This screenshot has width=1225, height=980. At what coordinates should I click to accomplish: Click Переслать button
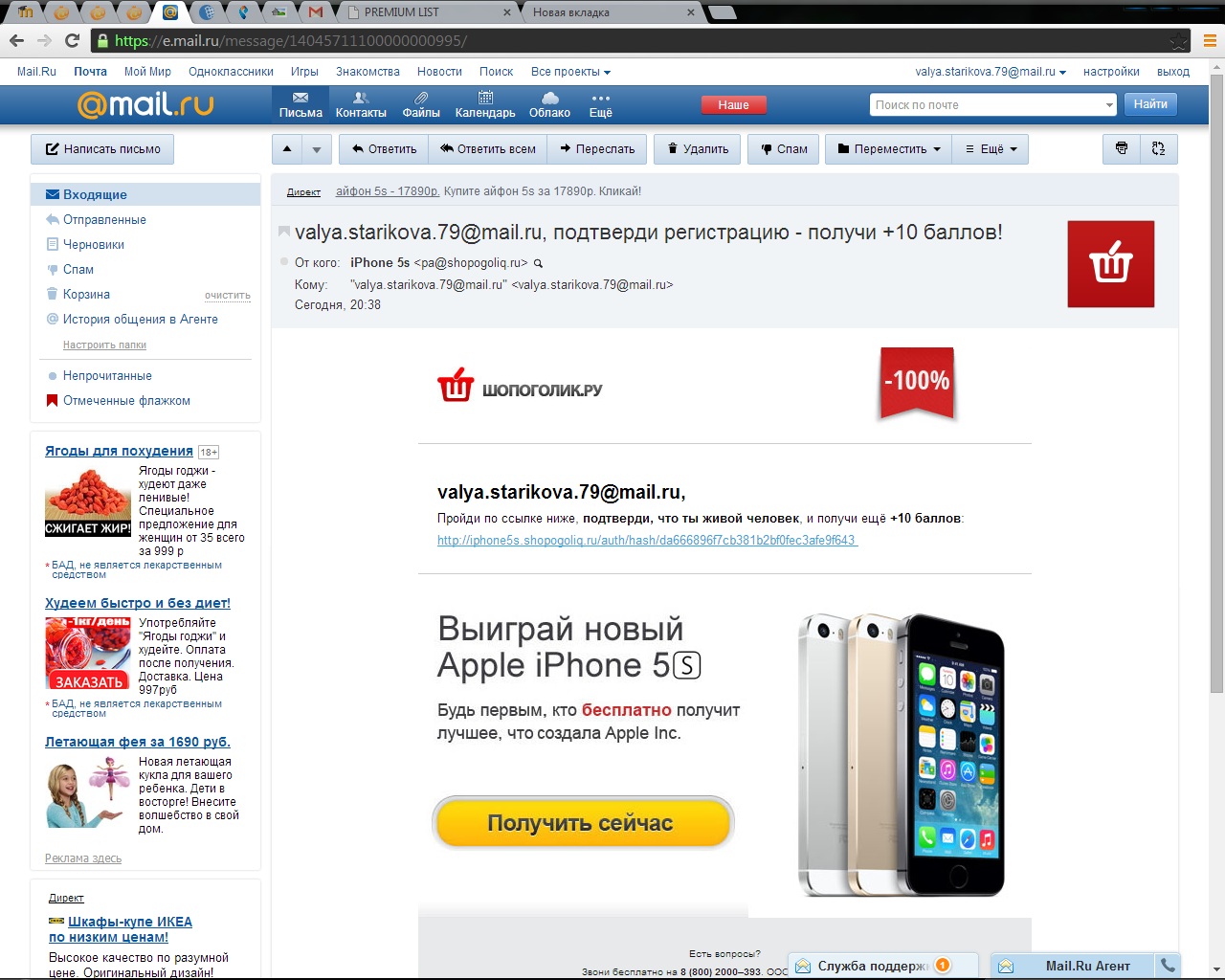point(597,148)
